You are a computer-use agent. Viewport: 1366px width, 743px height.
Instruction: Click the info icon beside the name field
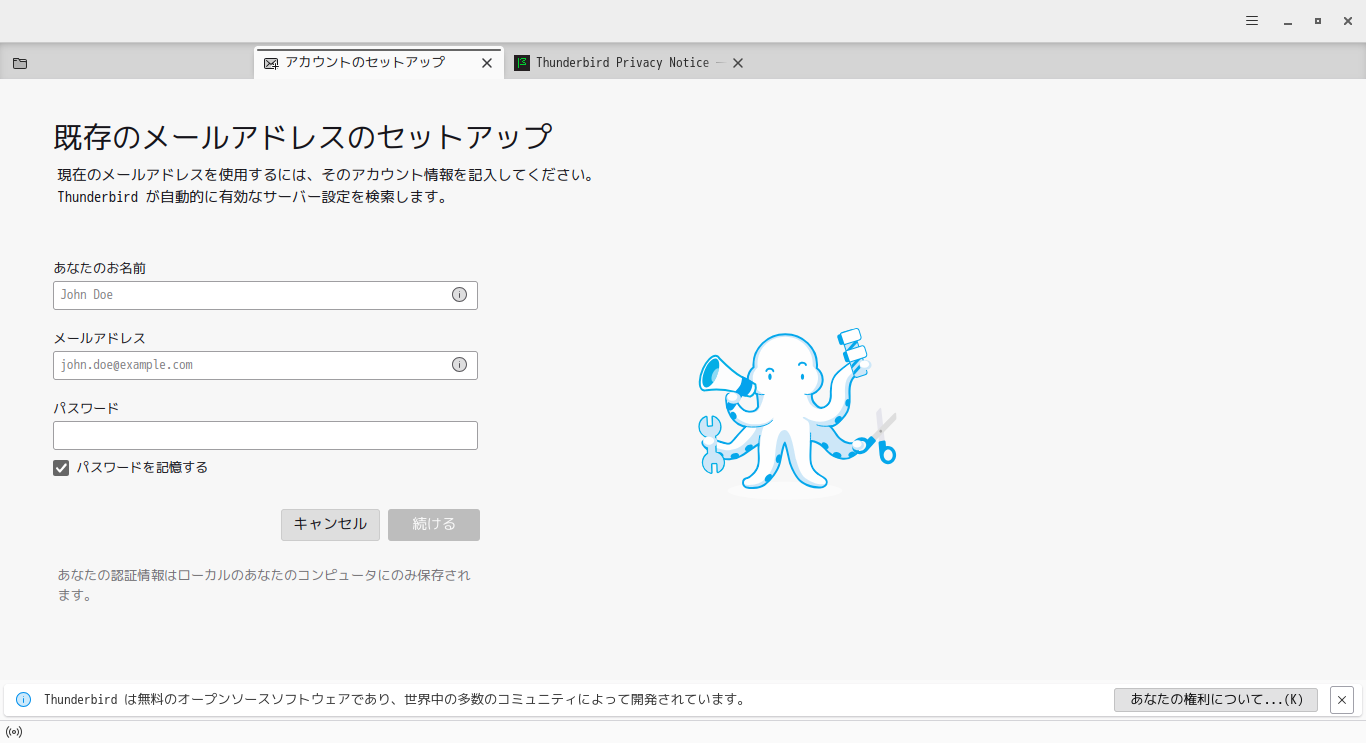459,295
